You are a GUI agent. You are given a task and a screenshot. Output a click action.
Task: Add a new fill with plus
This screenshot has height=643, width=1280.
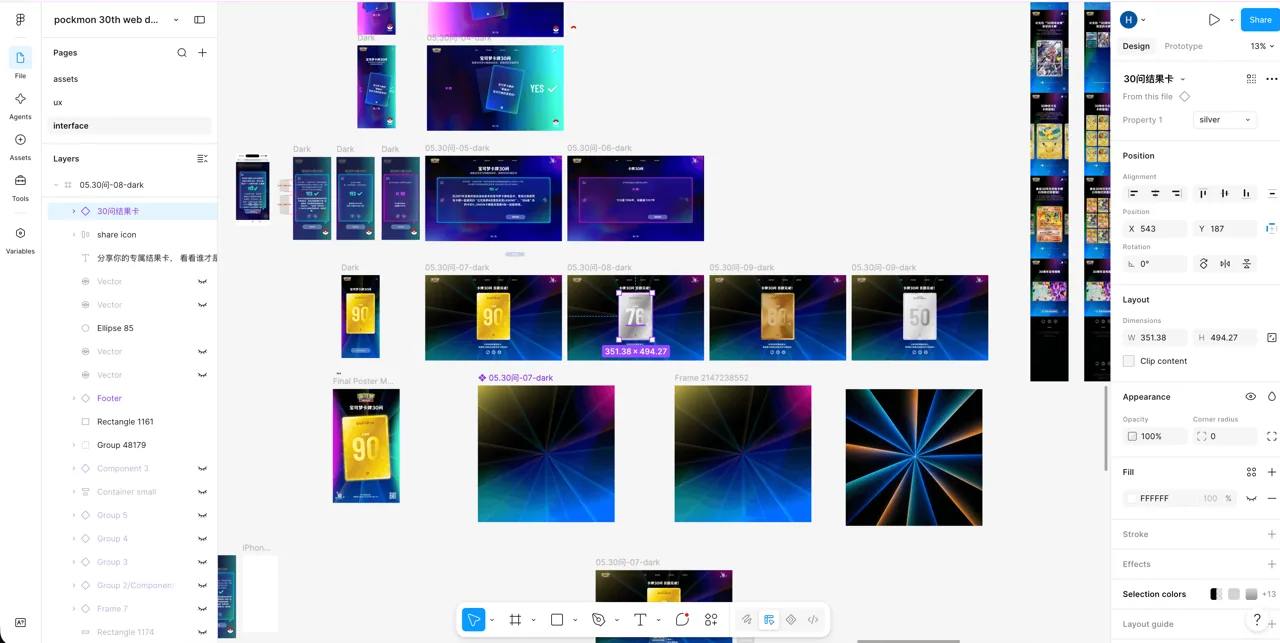pyautogui.click(x=1272, y=472)
